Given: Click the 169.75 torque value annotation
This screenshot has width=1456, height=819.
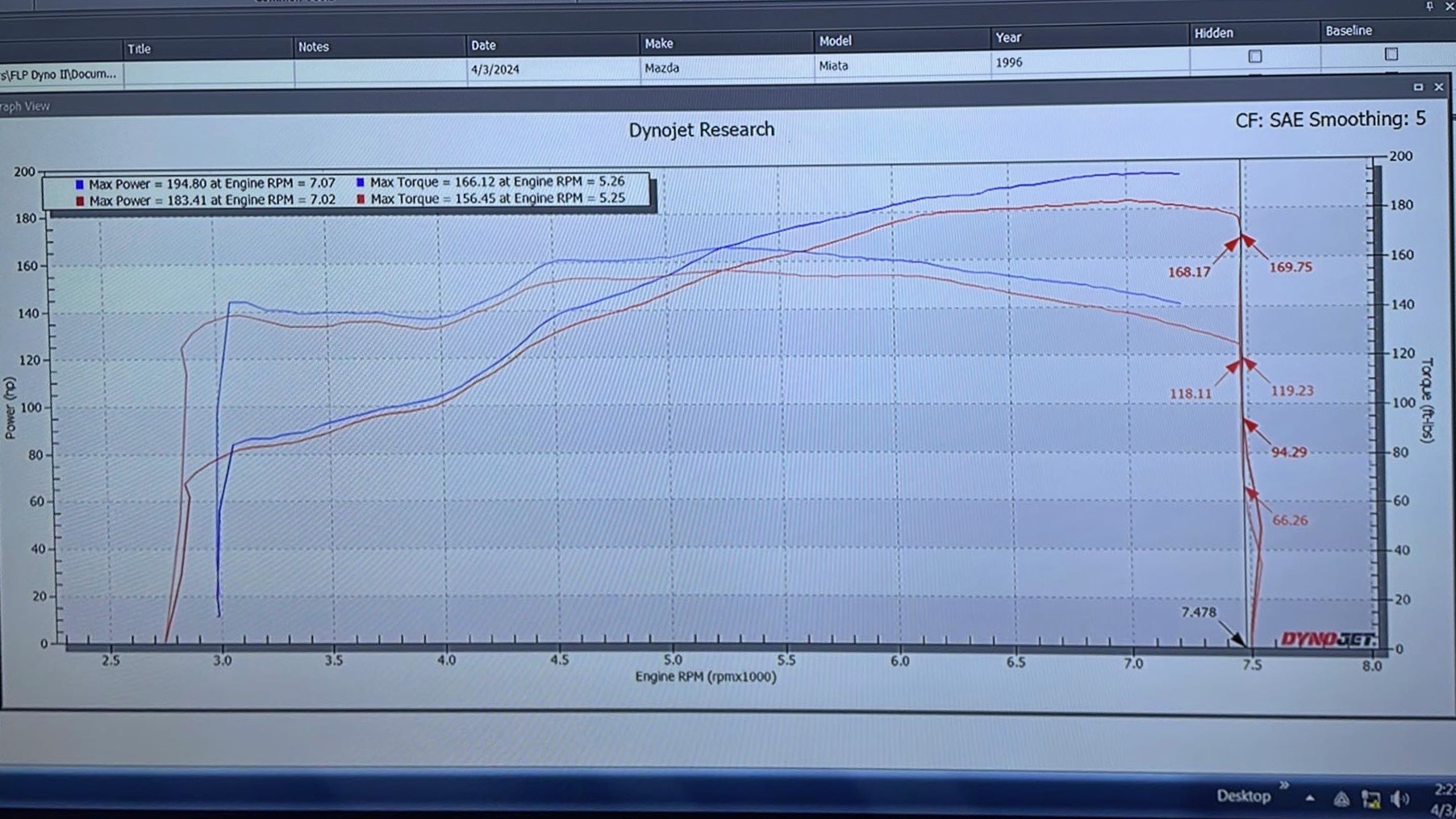Looking at the screenshot, I should pos(1291,266).
